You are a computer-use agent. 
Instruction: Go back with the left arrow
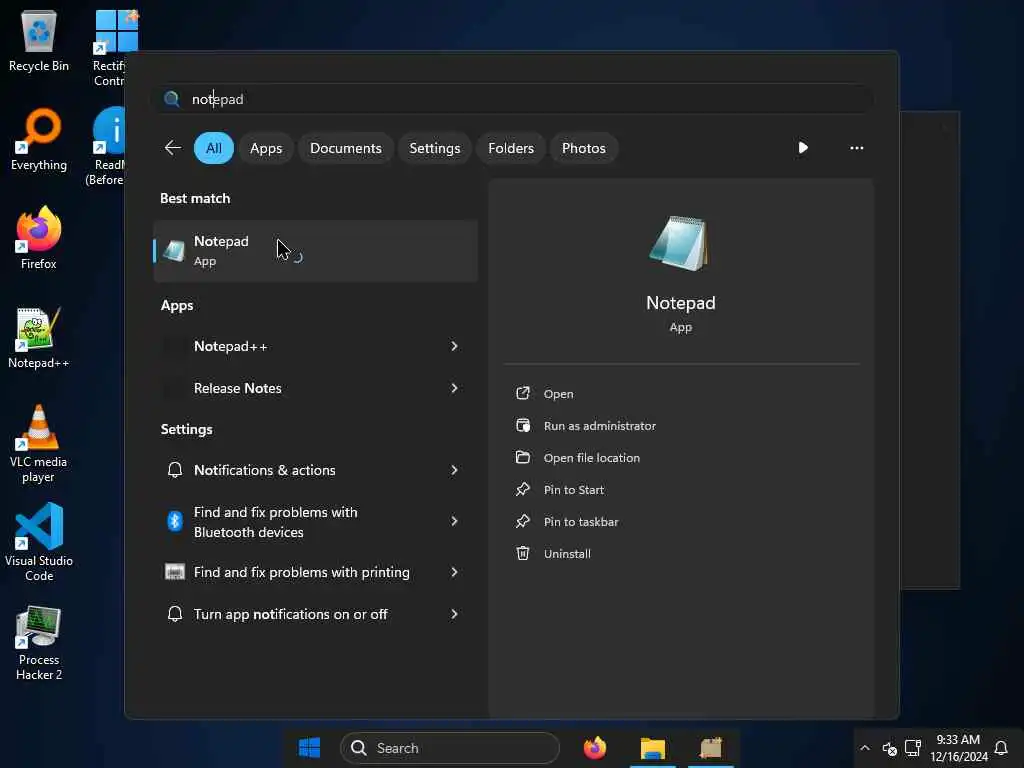(x=172, y=148)
